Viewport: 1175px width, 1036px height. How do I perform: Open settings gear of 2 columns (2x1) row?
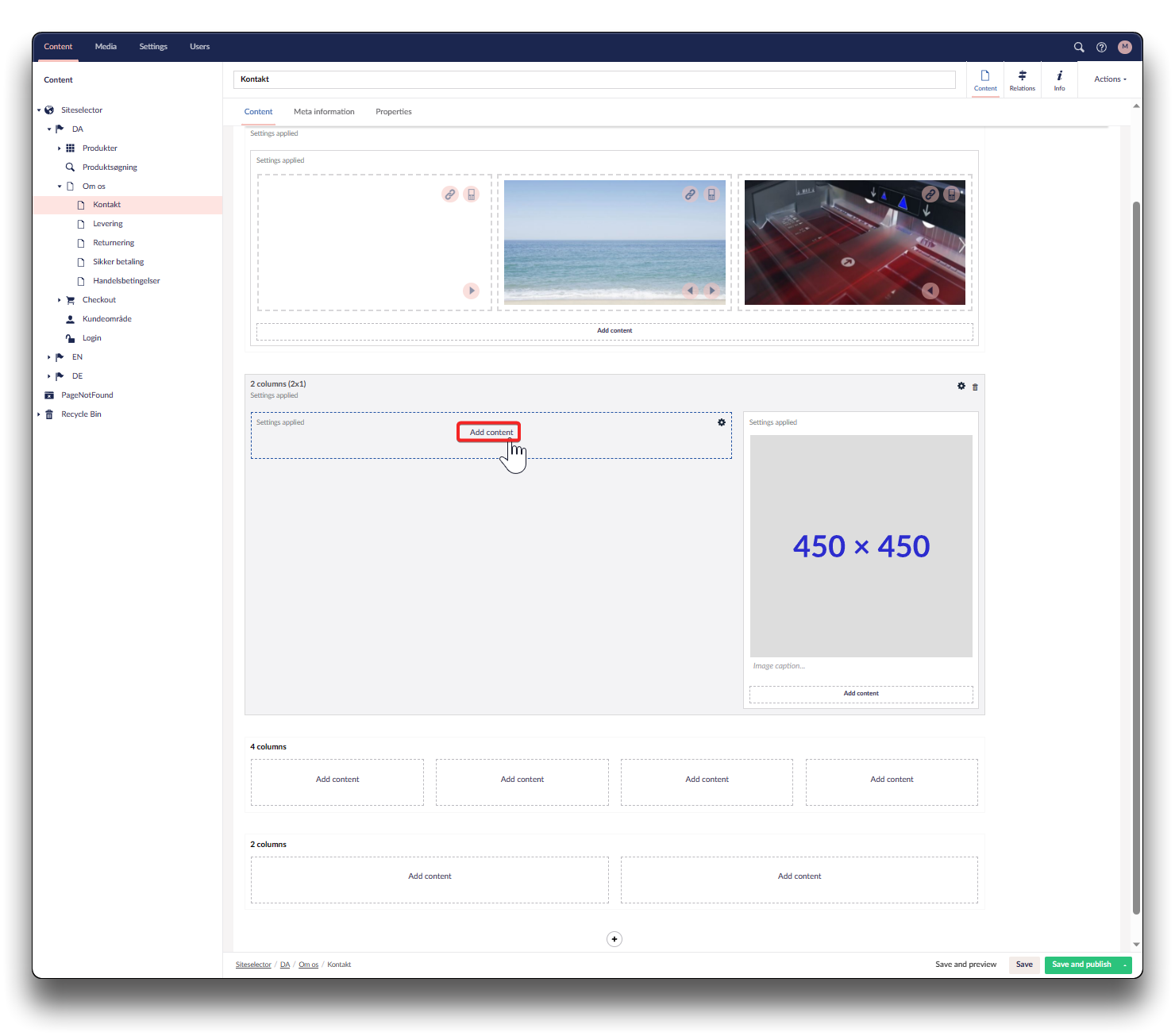[961, 386]
